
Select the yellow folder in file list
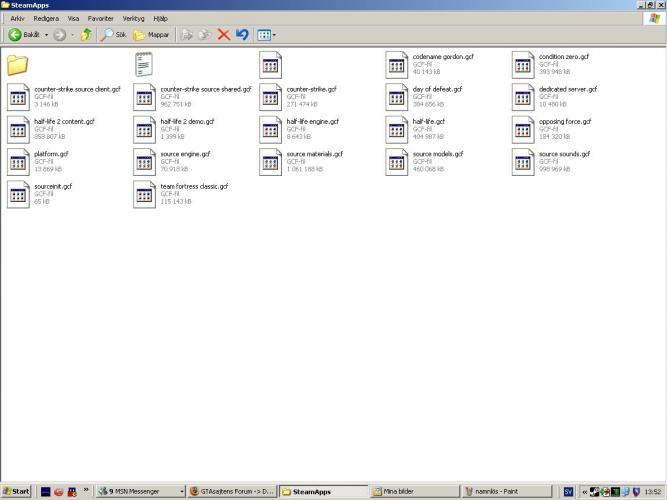point(19,65)
